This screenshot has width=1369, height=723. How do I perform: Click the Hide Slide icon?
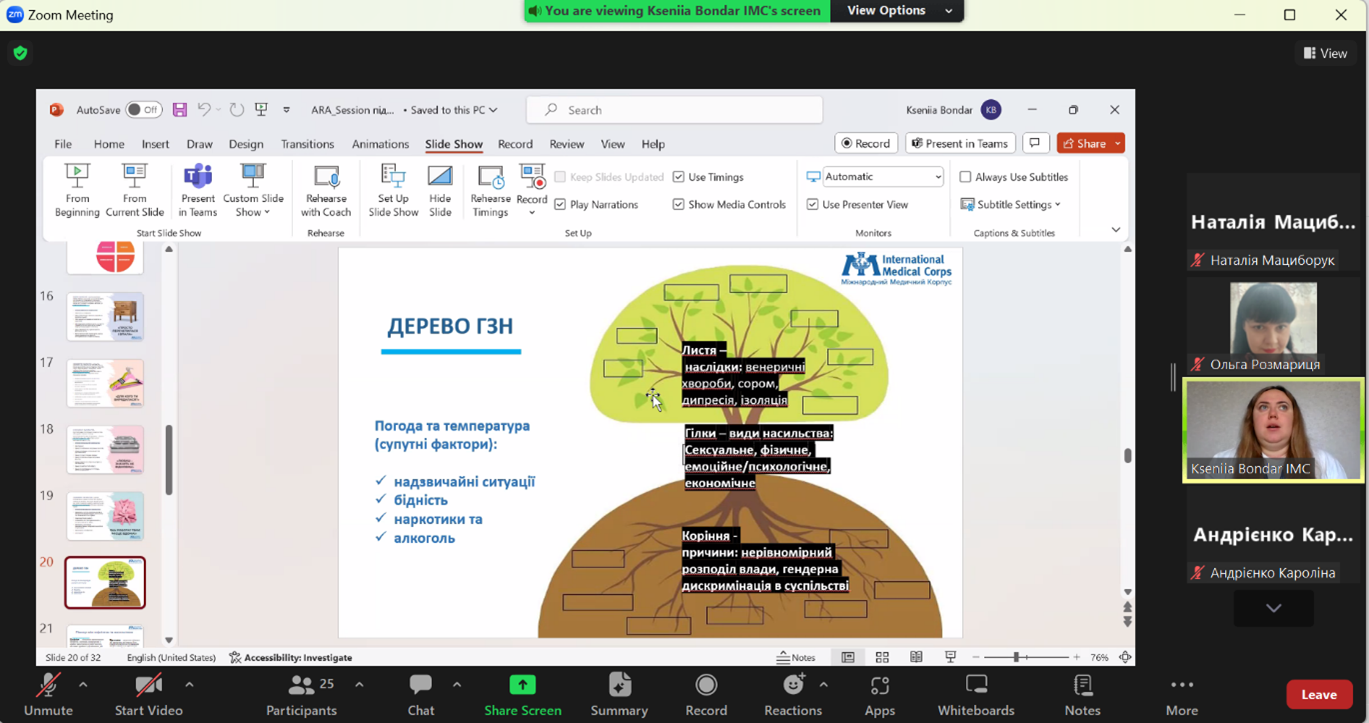(x=440, y=177)
